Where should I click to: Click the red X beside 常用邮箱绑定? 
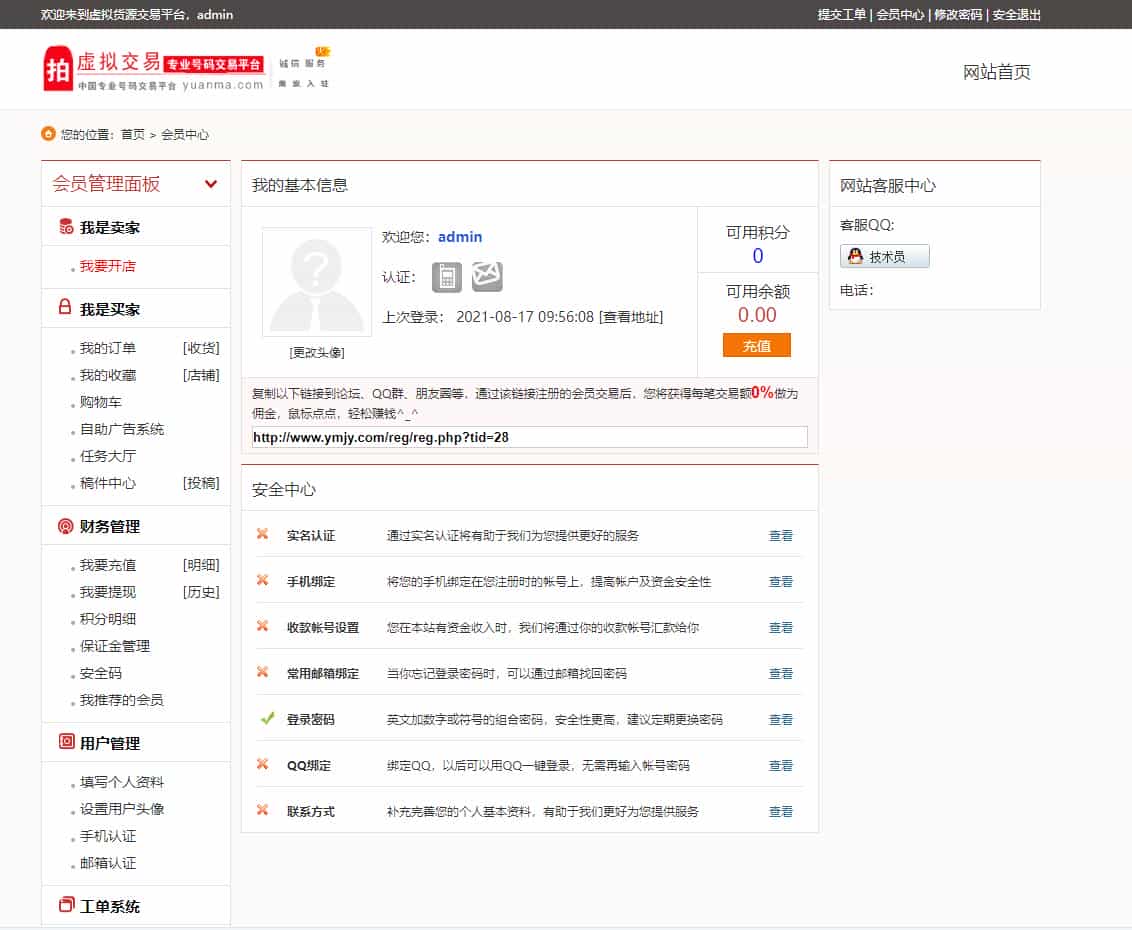263,672
